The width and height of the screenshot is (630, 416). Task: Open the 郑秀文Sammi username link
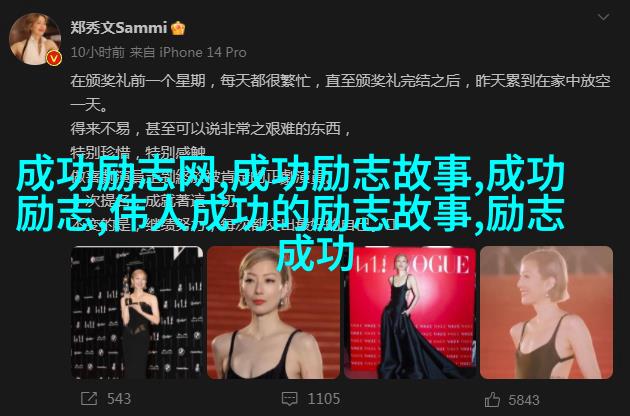pos(119,28)
